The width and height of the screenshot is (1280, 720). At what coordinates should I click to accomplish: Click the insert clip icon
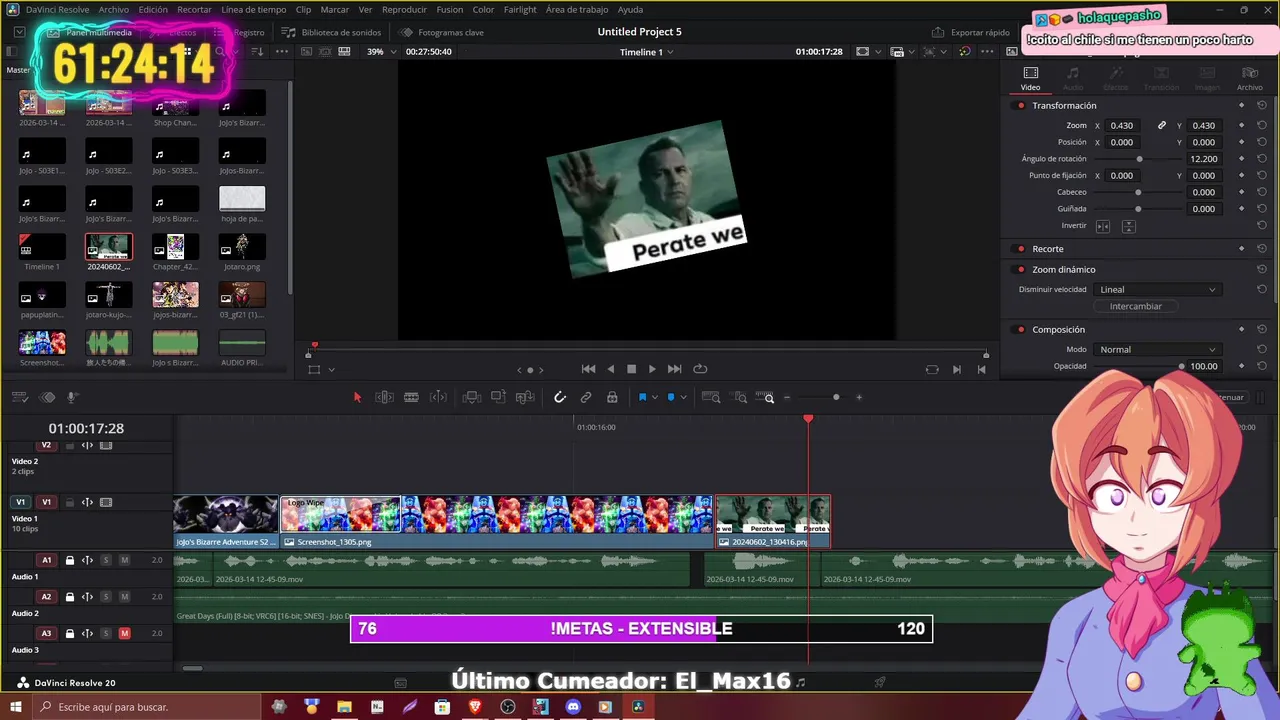click(472, 397)
